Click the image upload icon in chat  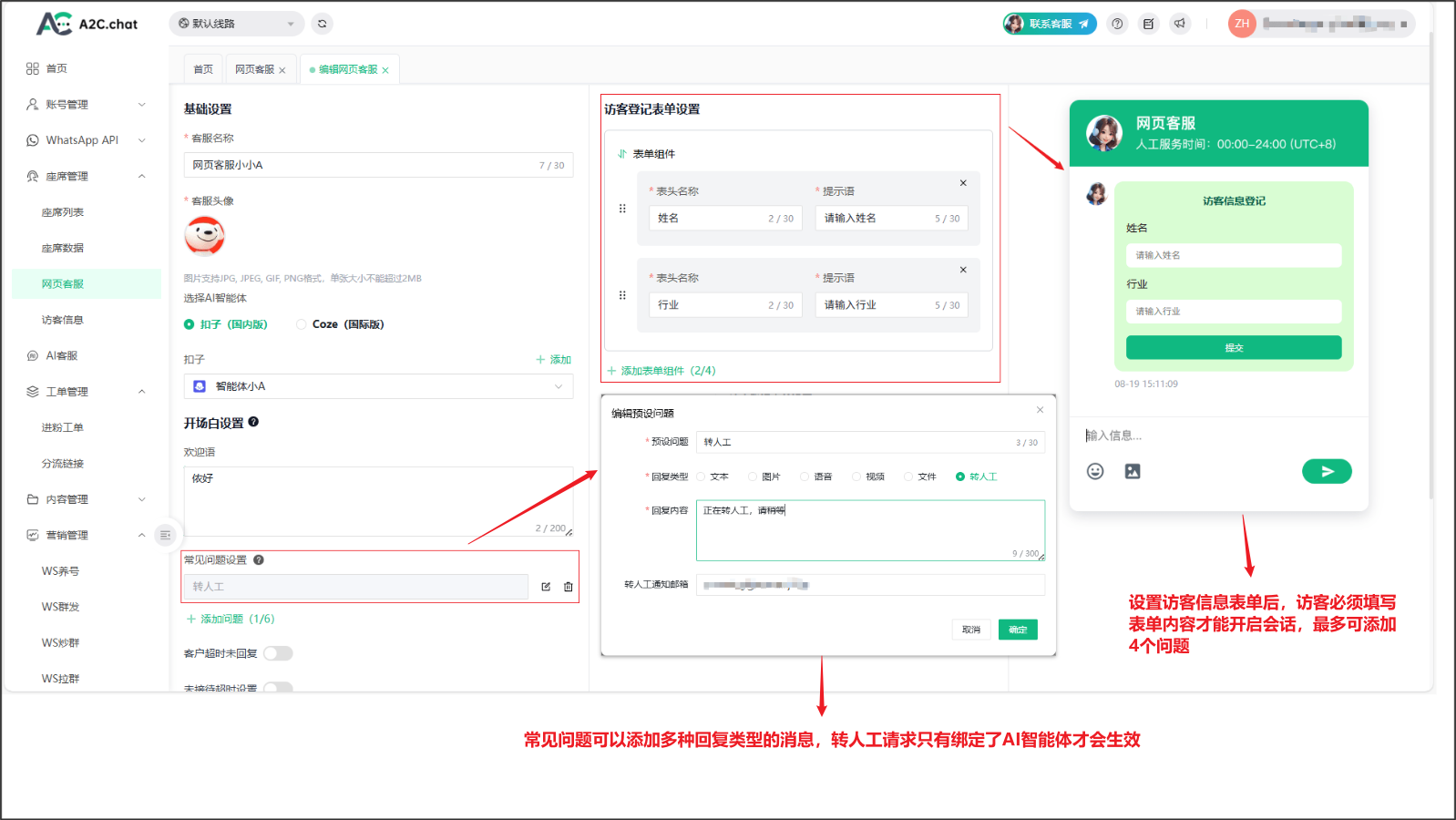[x=1133, y=471]
